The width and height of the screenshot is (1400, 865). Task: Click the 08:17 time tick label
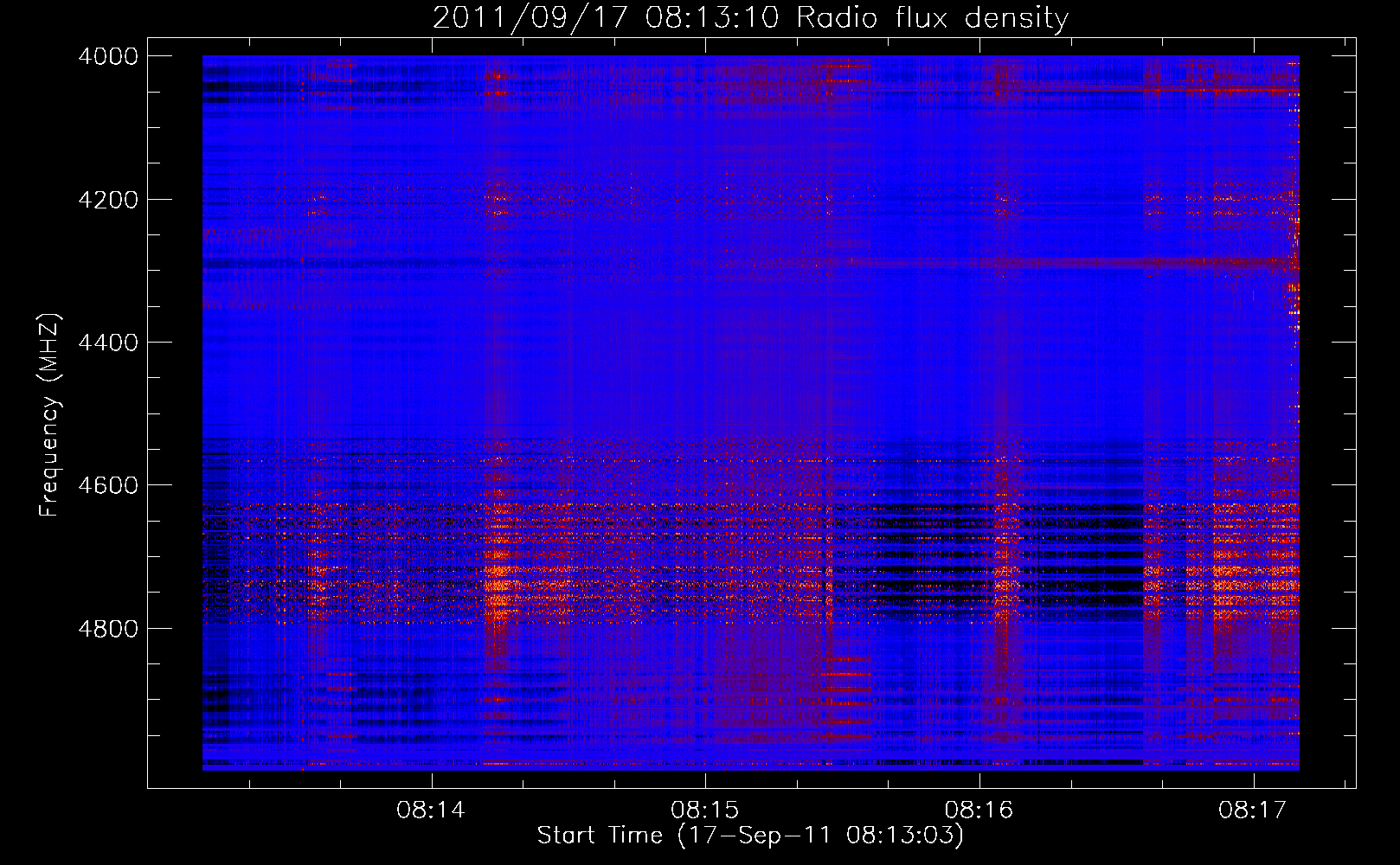pos(1252,811)
